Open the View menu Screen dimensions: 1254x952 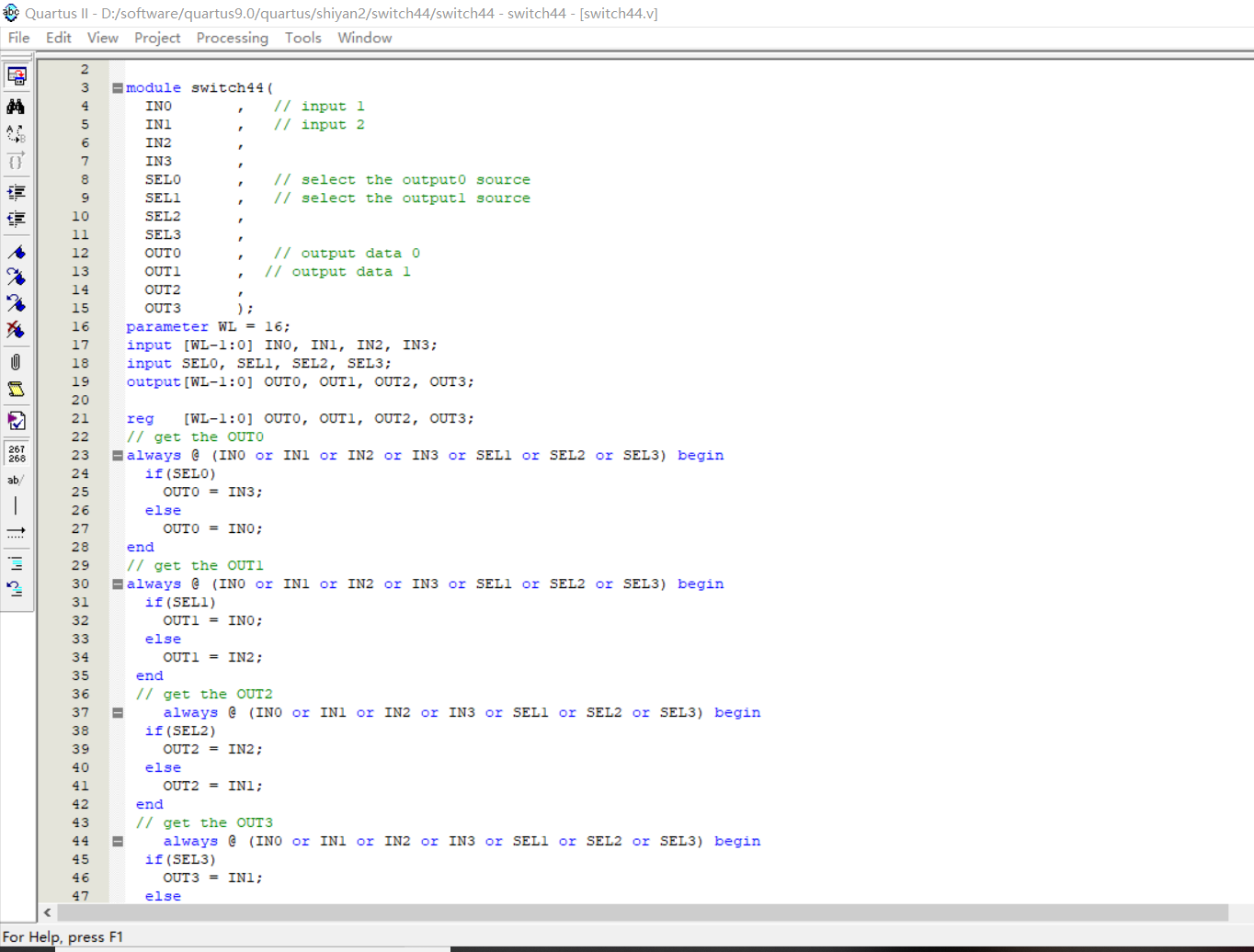[x=102, y=38]
